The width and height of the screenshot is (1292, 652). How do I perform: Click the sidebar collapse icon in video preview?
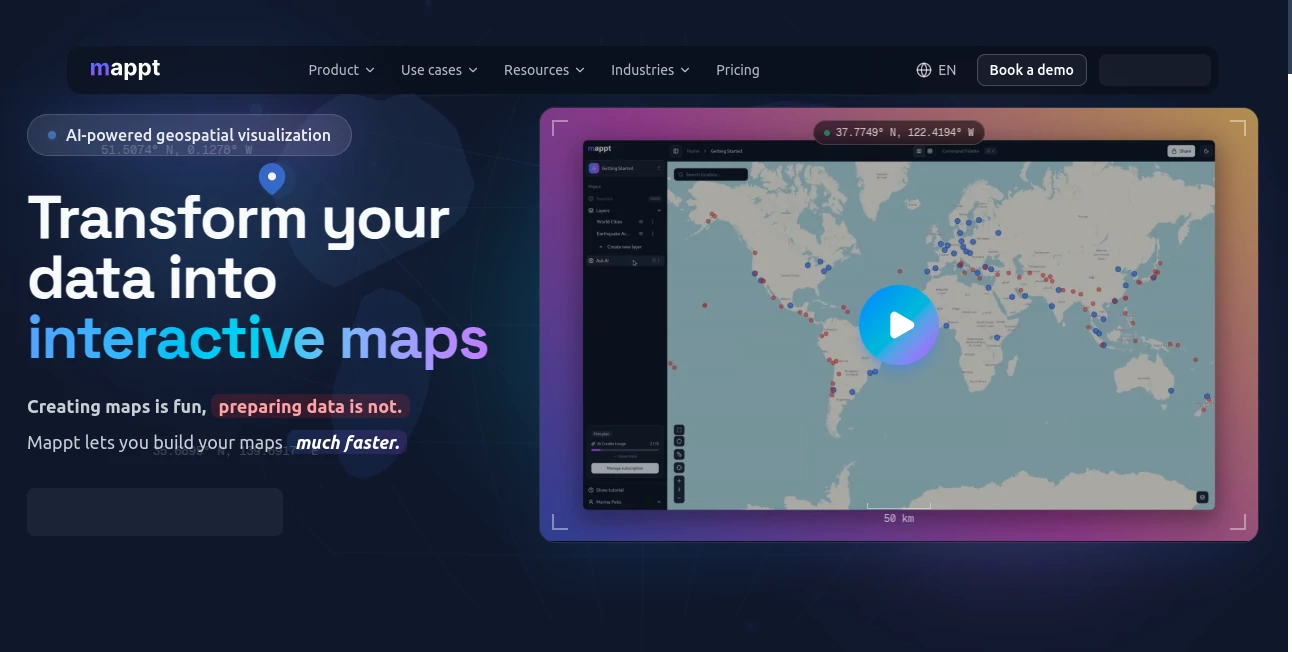click(676, 151)
